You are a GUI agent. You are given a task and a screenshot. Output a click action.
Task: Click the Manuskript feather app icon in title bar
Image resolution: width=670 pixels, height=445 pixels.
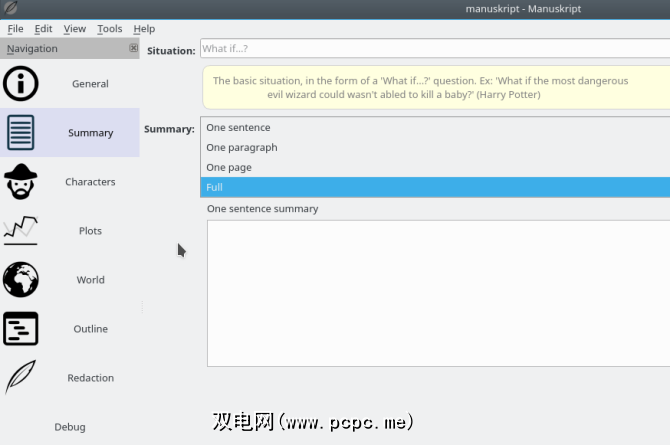(x=11, y=8)
